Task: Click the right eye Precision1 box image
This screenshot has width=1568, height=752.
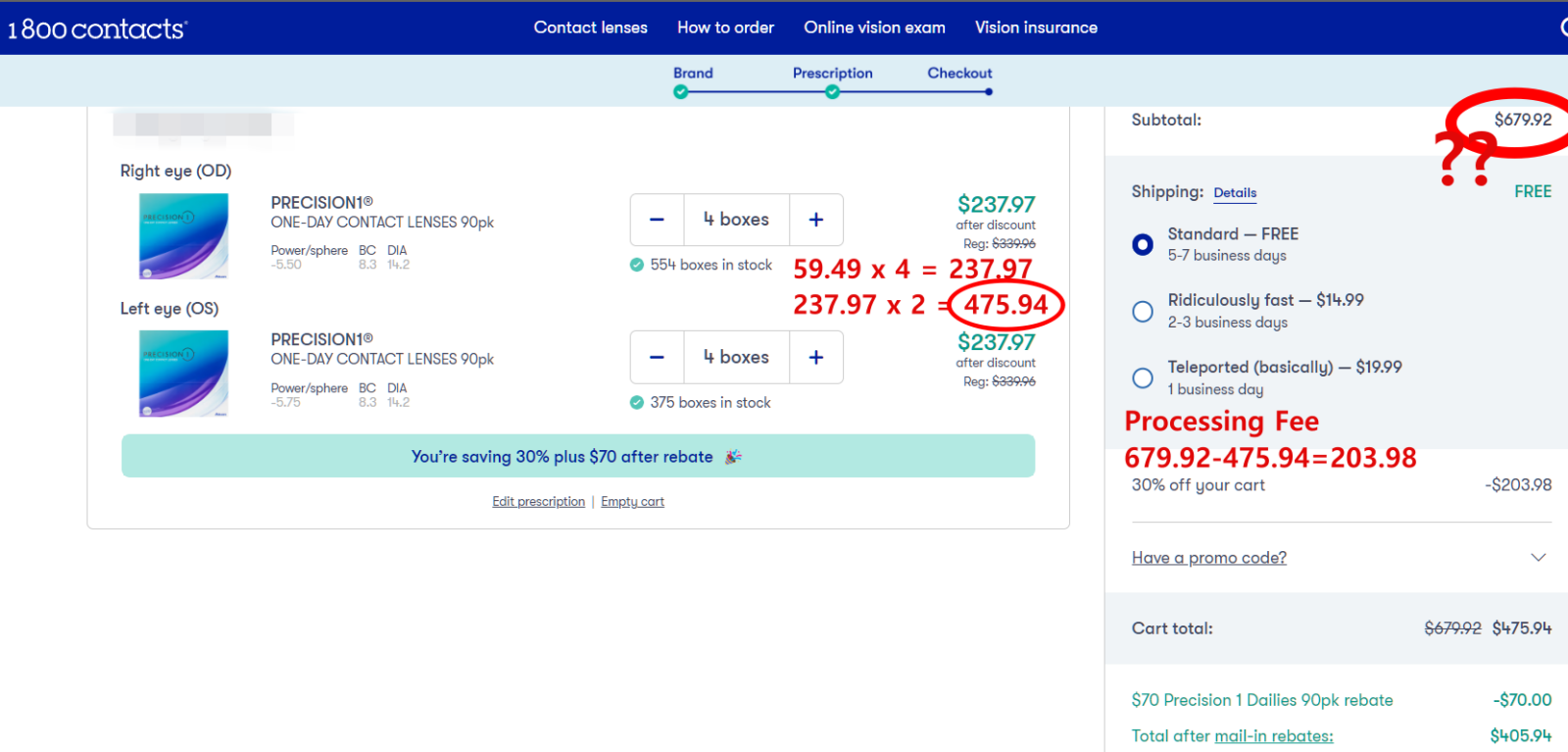Action: pos(184,236)
